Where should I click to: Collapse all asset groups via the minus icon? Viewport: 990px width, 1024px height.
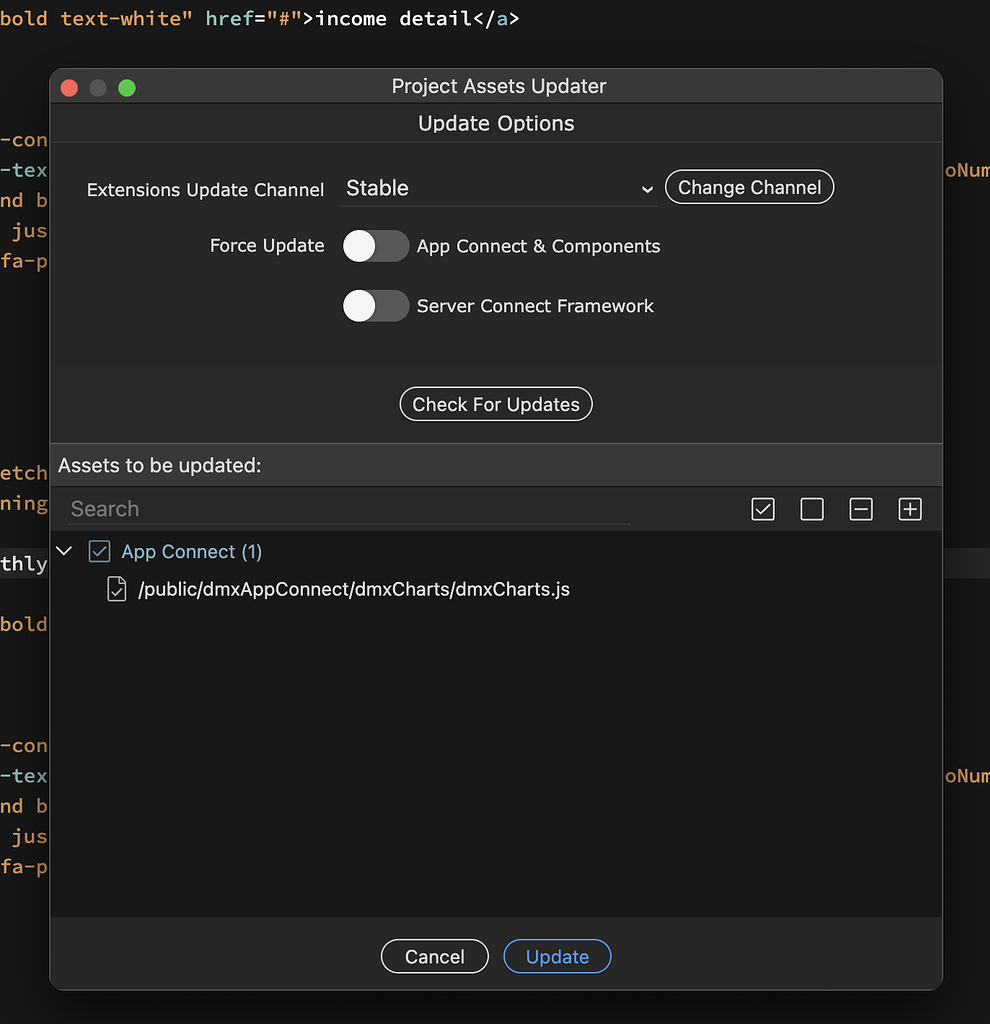click(860, 509)
